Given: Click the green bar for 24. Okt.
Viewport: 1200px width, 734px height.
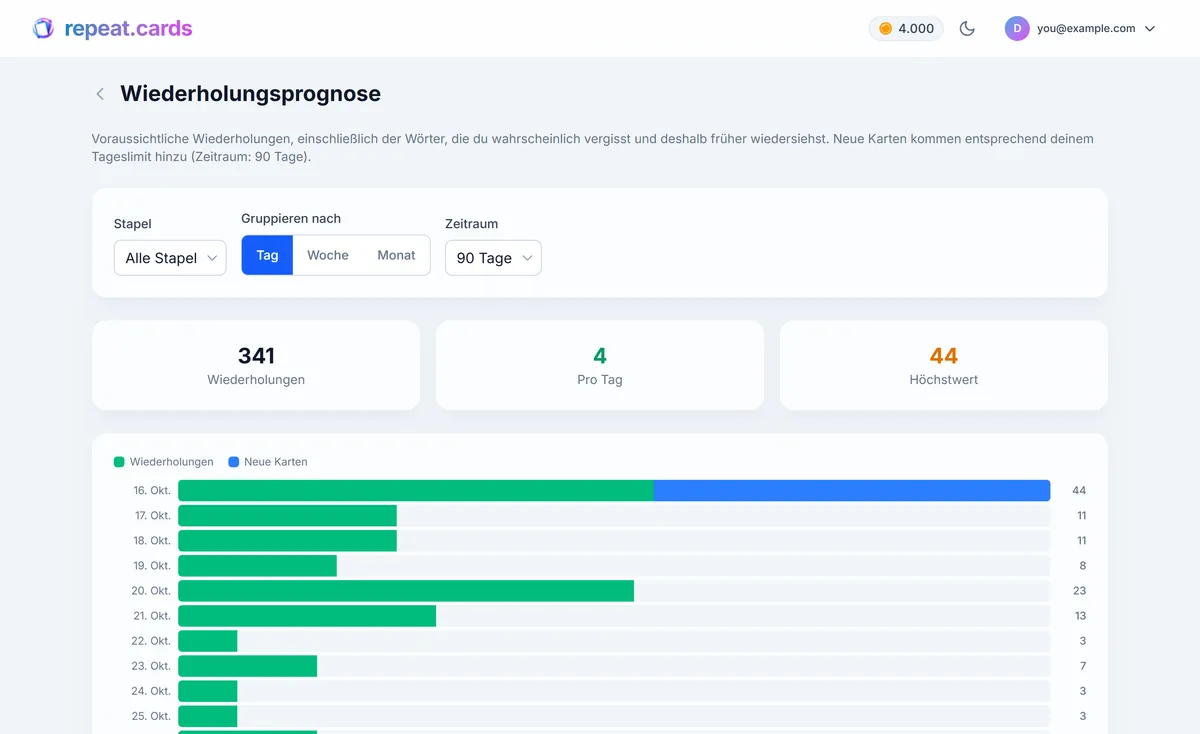Looking at the screenshot, I should [208, 690].
